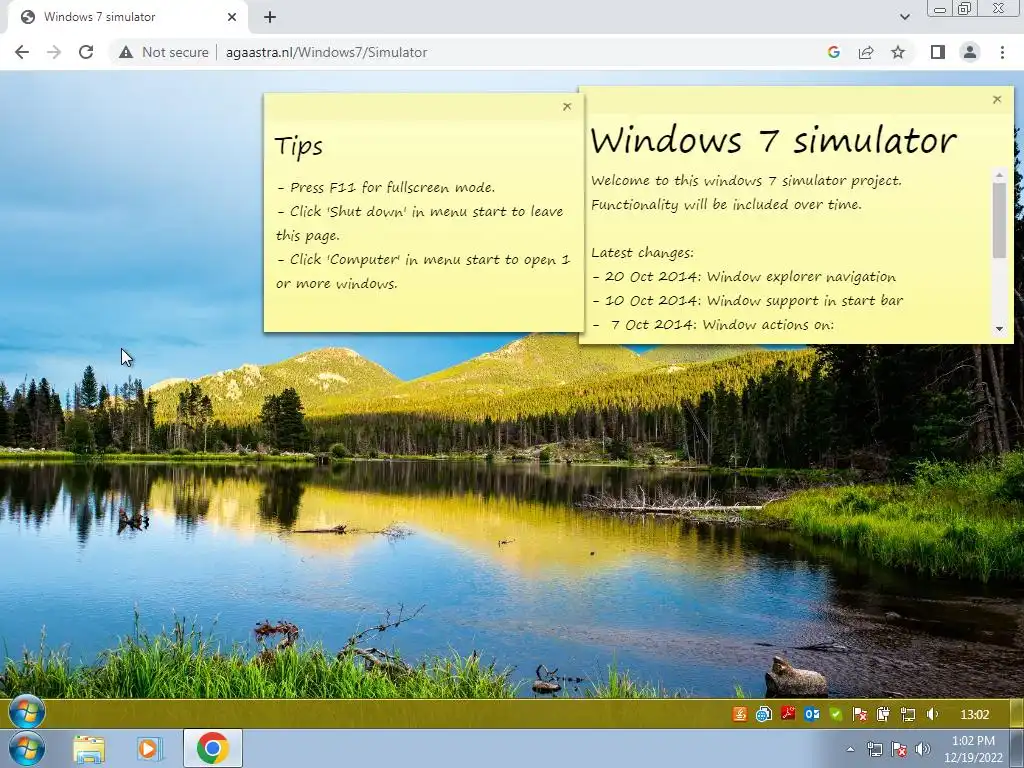Click the Java tray icon in simulator taskbar
This screenshot has height=768, width=1024.
[x=739, y=714]
